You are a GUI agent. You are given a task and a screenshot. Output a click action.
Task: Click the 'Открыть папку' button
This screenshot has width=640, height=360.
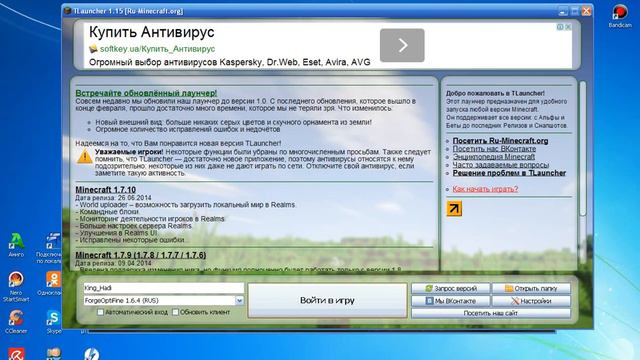(531, 289)
